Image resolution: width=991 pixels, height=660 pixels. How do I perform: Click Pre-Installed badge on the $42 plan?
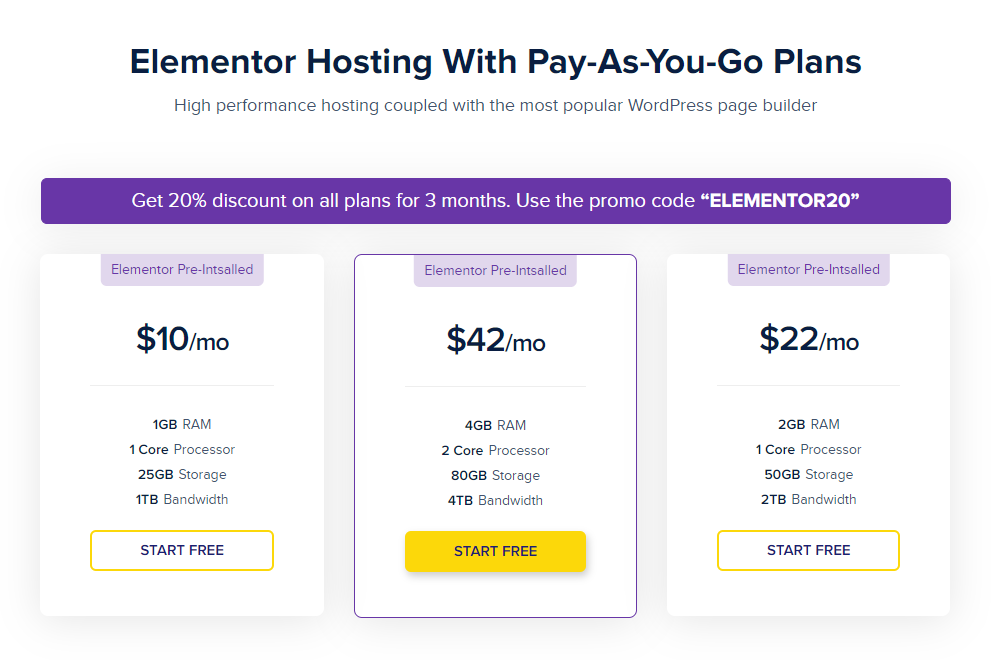coord(495,270)
